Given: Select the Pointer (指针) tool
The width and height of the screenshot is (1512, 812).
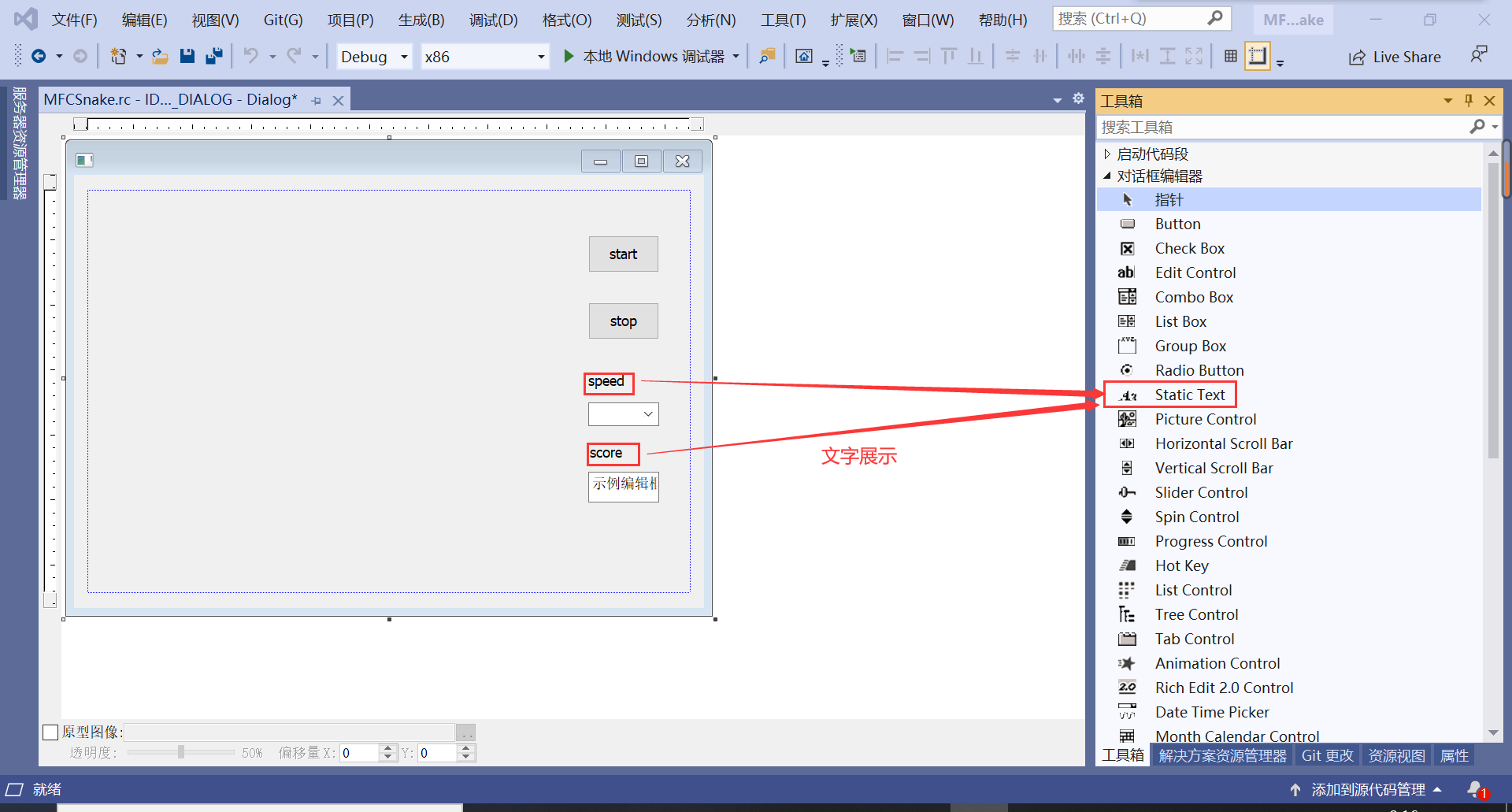Looking at the screenshot, I should pos(1288,199).
